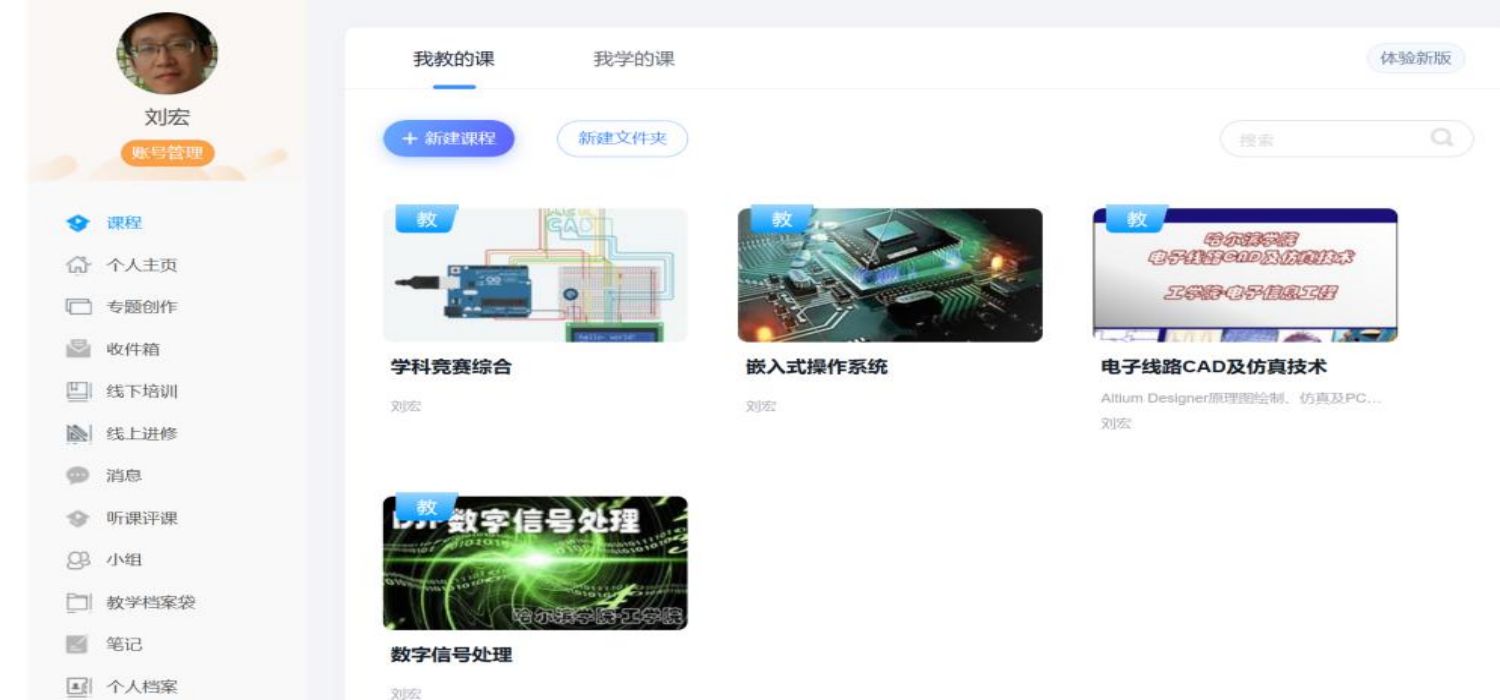Open 个人主页 home icon

[78, 266]
